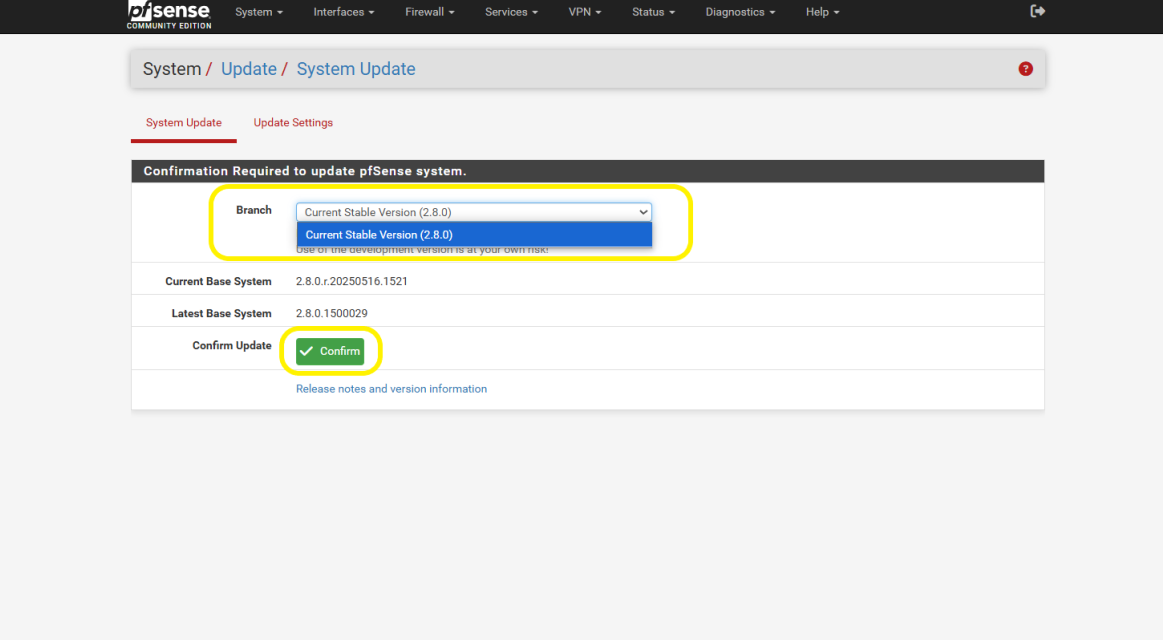1163x640 pixels.
Task: Open the Firewall menu
Action: [429, 12]
